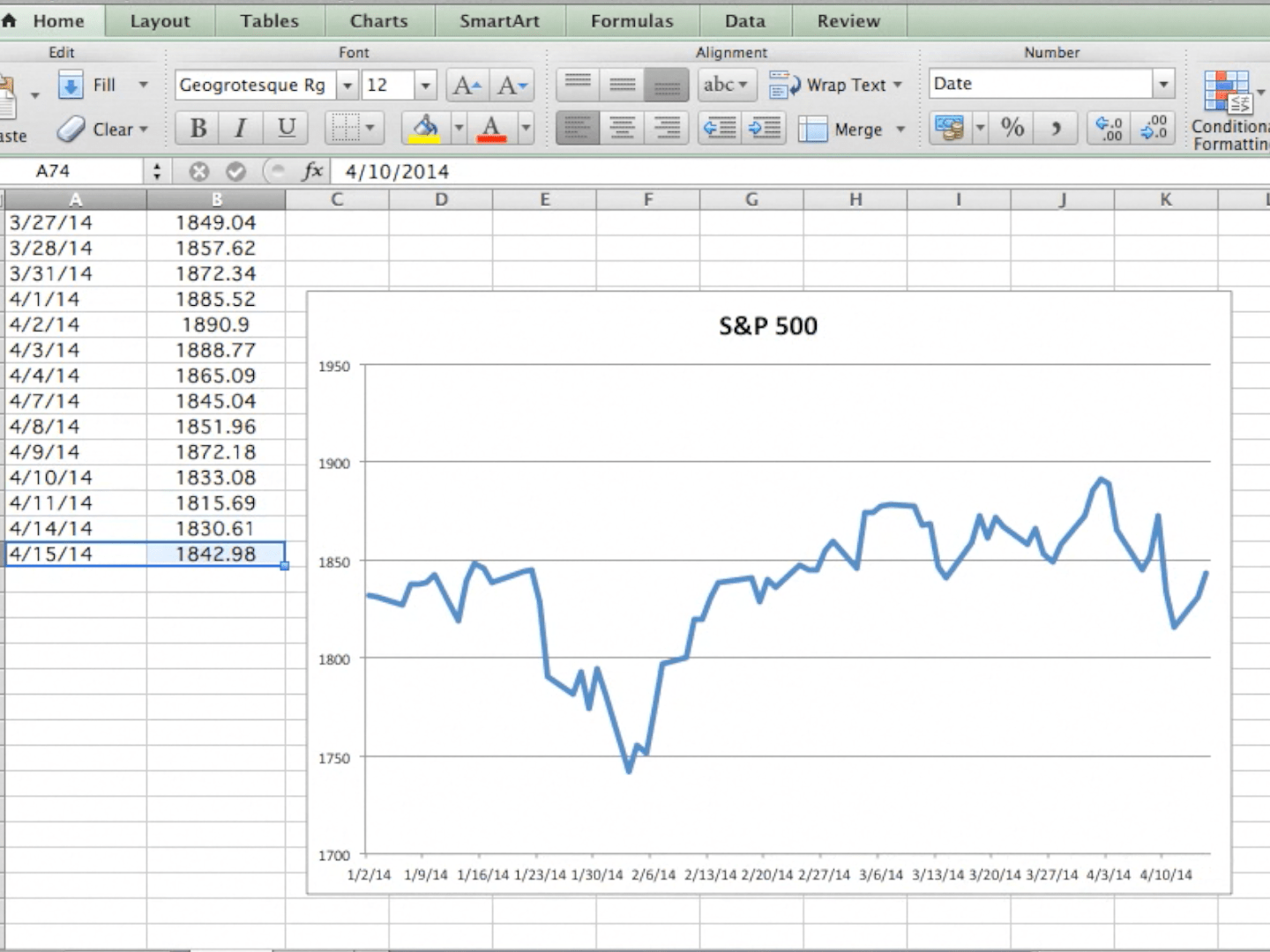Expand the border style dropdown
Screen dimensions: 1270x952
tap(371, 128)
